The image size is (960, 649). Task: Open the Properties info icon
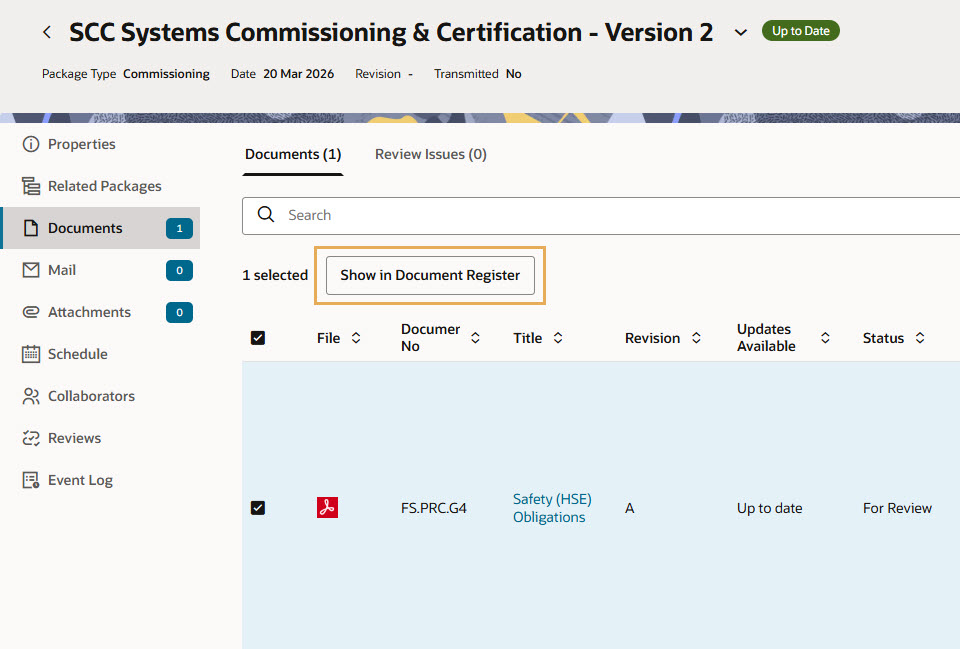coord(30,144)
